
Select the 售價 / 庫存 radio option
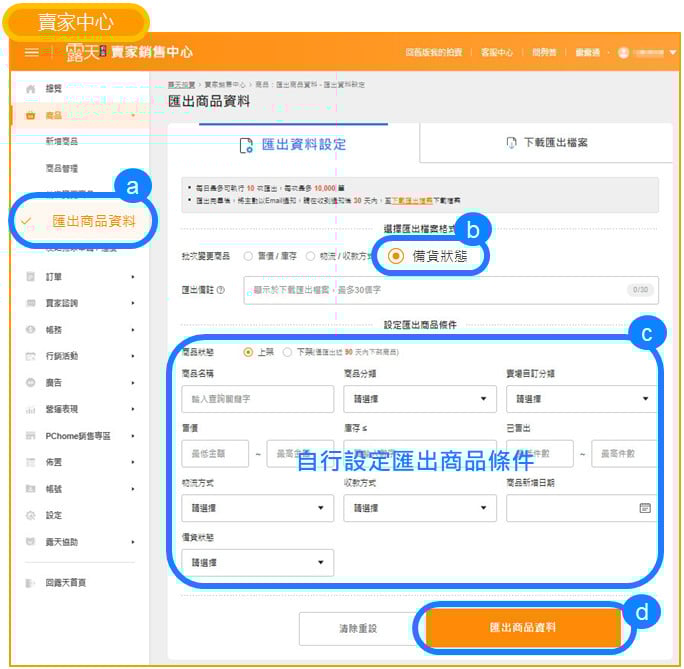(248, 256)
